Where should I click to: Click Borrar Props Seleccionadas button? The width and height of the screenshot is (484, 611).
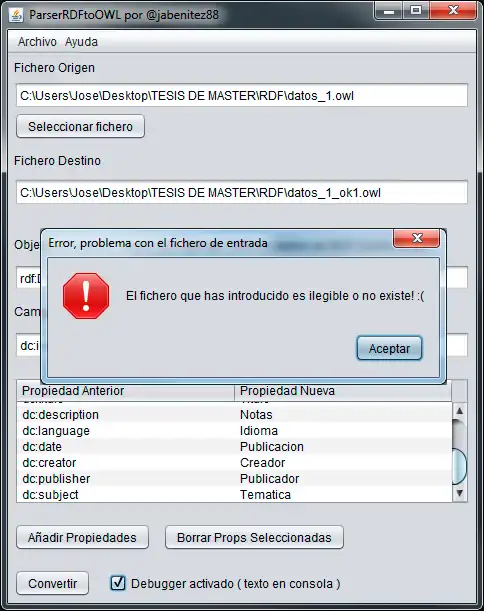tap(254, 537)
